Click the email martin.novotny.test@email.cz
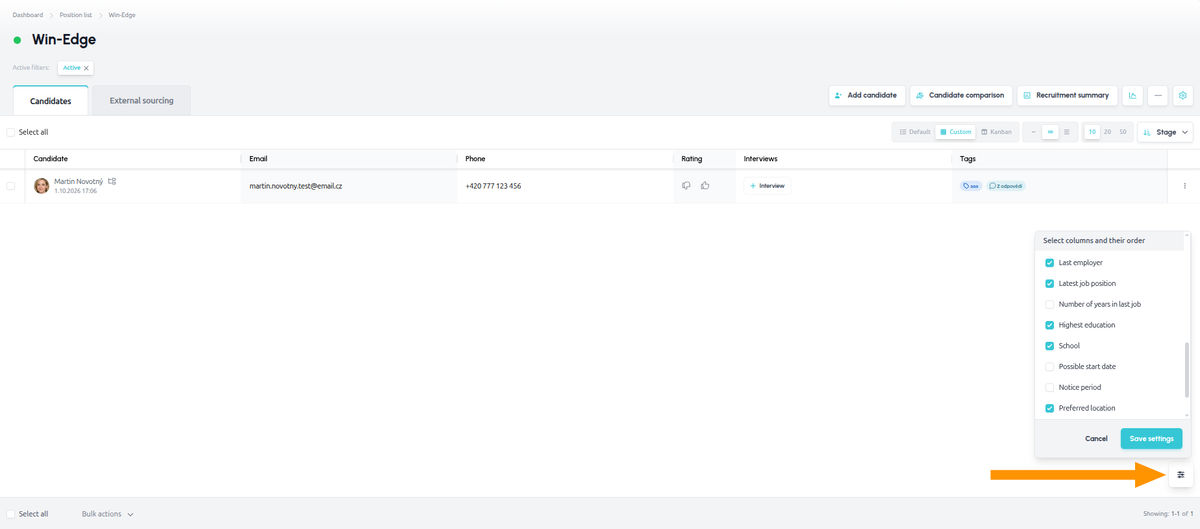 pos(296,186)
